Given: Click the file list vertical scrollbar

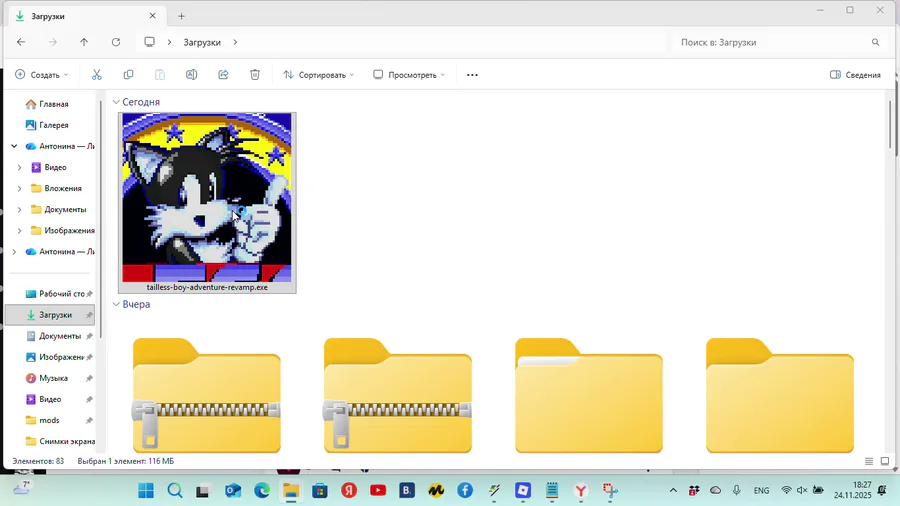Looking at the screenshot, I should (x=890, y=125).
